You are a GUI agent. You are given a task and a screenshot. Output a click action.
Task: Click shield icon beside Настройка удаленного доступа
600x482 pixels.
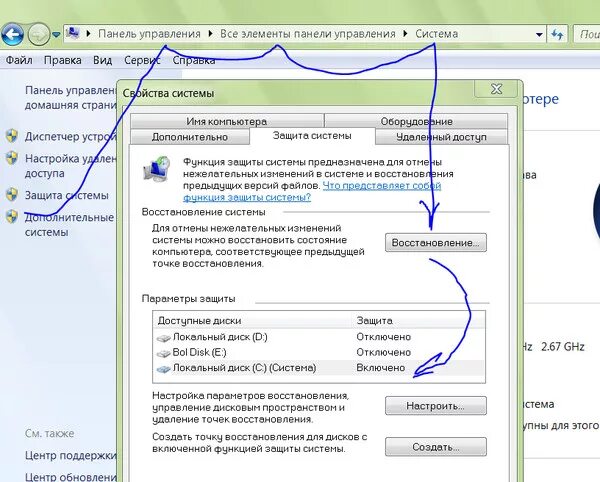click(x=12, y=158)
